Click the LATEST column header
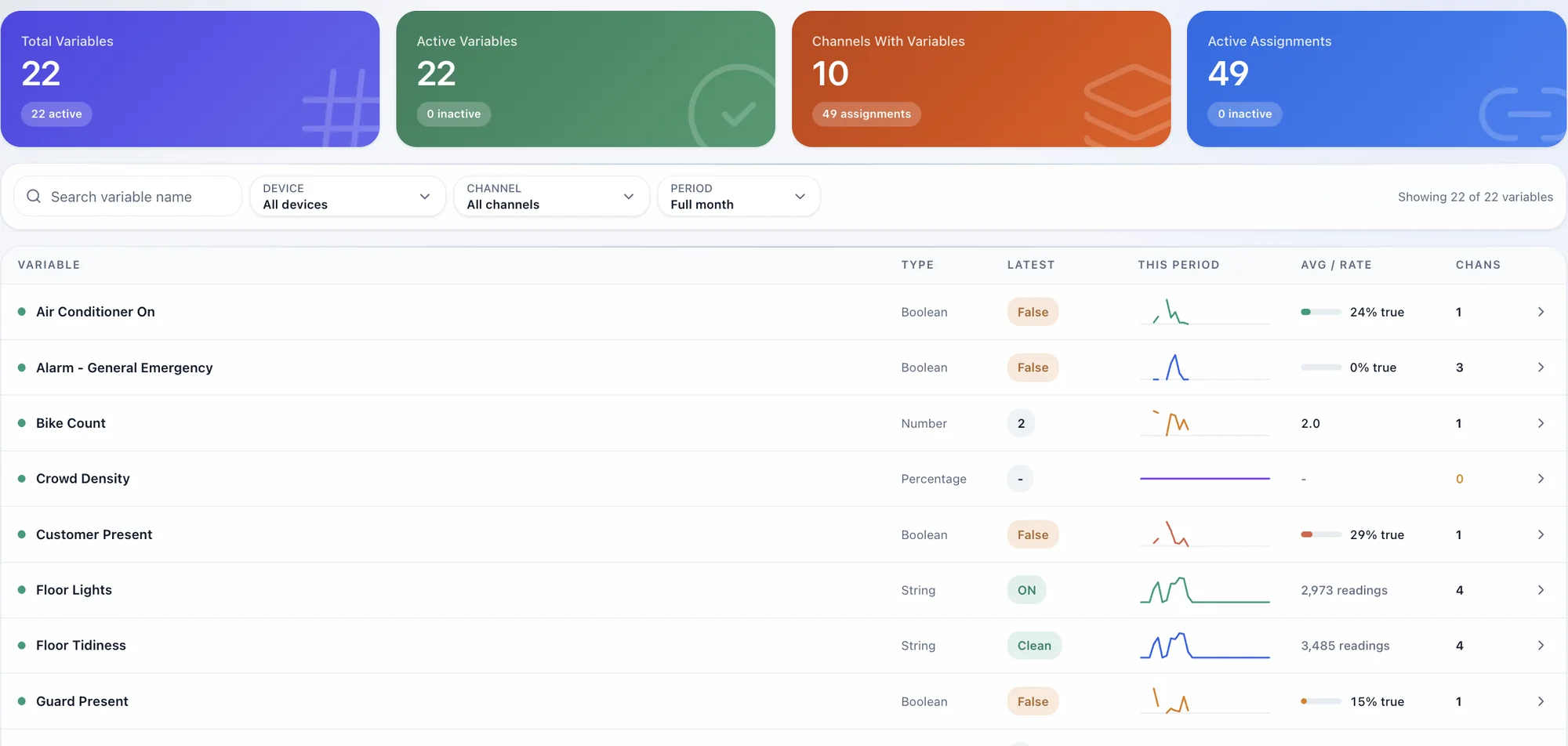 tap(1031, 265)
